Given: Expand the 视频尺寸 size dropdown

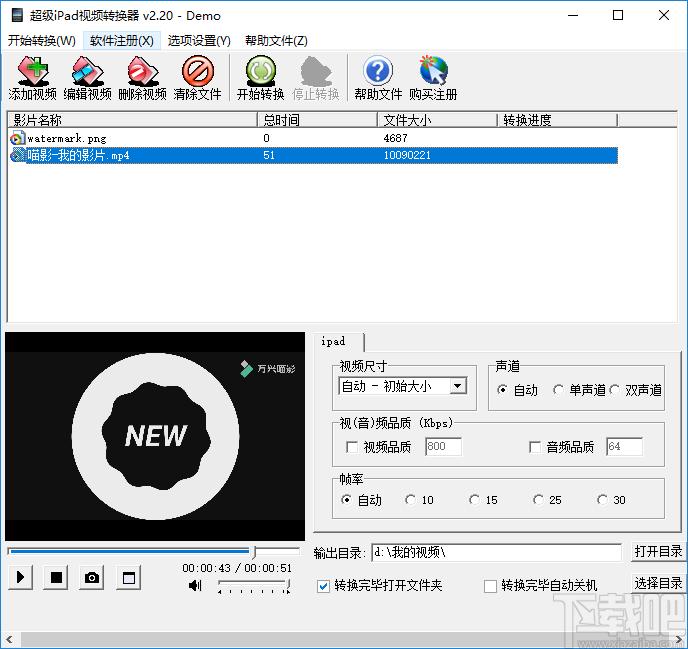Looking at the screenshot, I should click(x=458, y=386).
